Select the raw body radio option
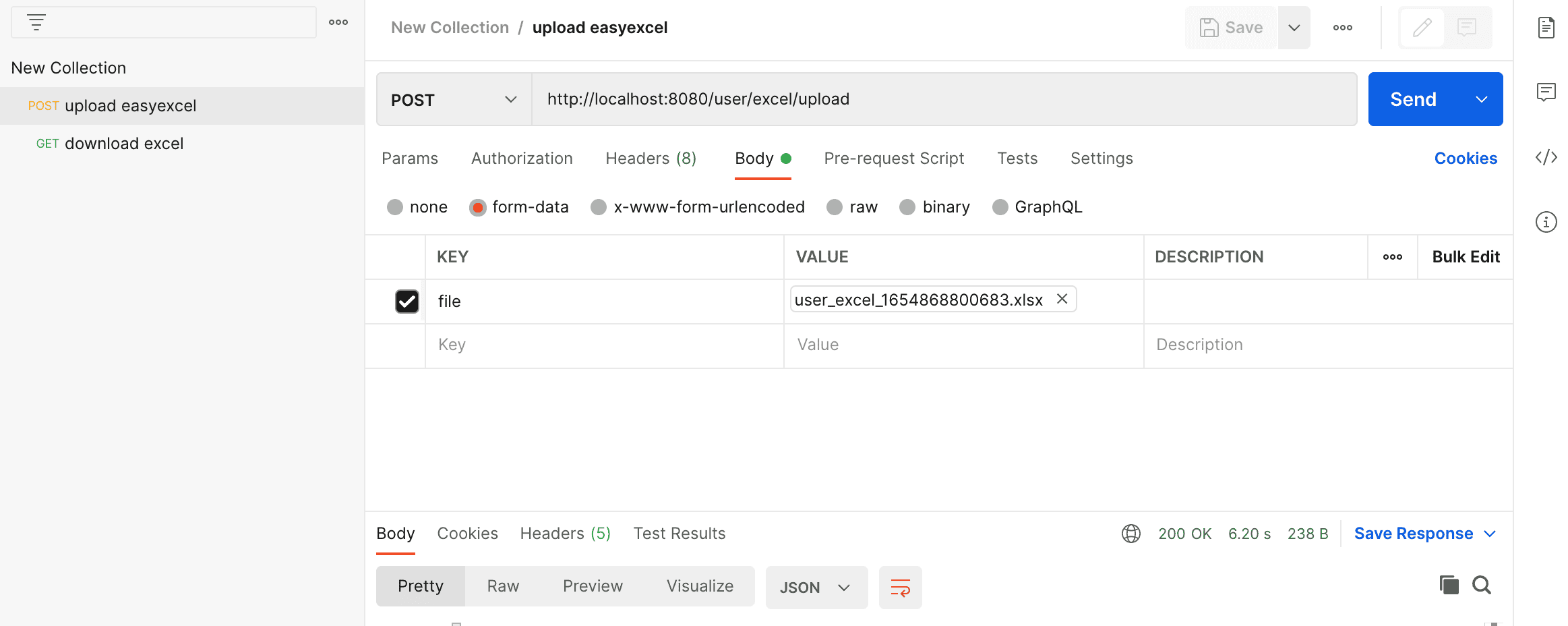This screenshot has height=626, width=1568. click(835, 207)
